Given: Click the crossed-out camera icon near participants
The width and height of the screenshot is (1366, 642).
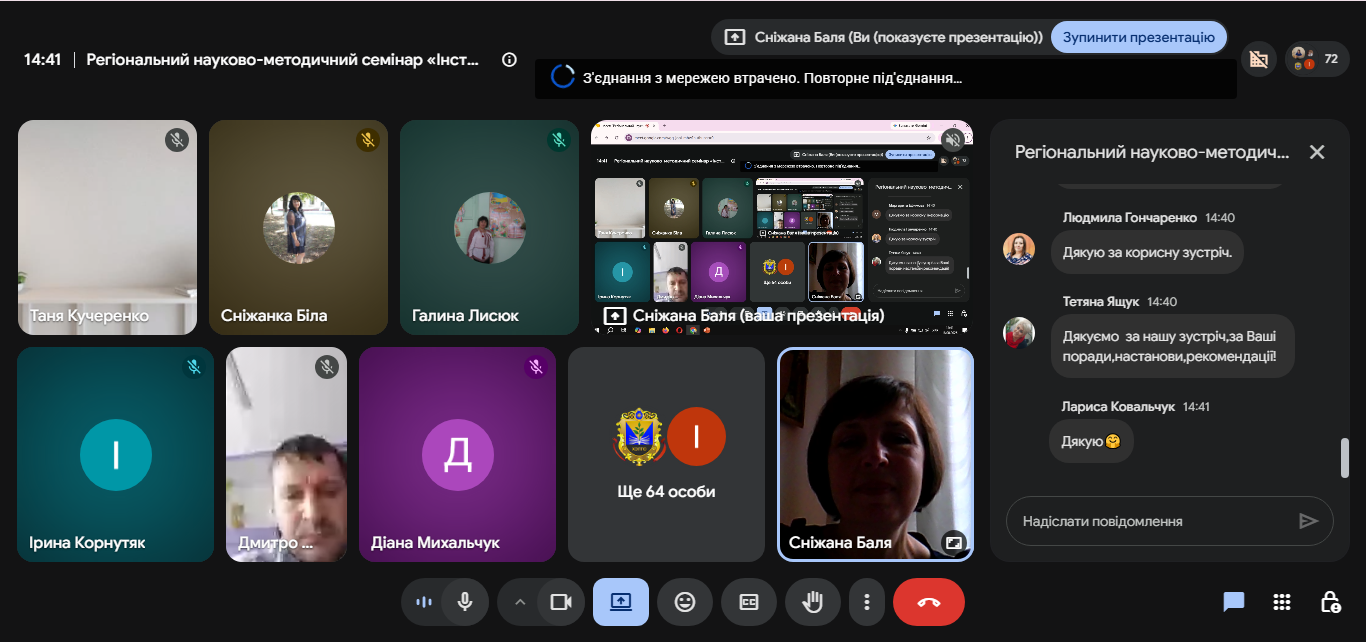Looking at the screenshot, I should [1258, 59].
